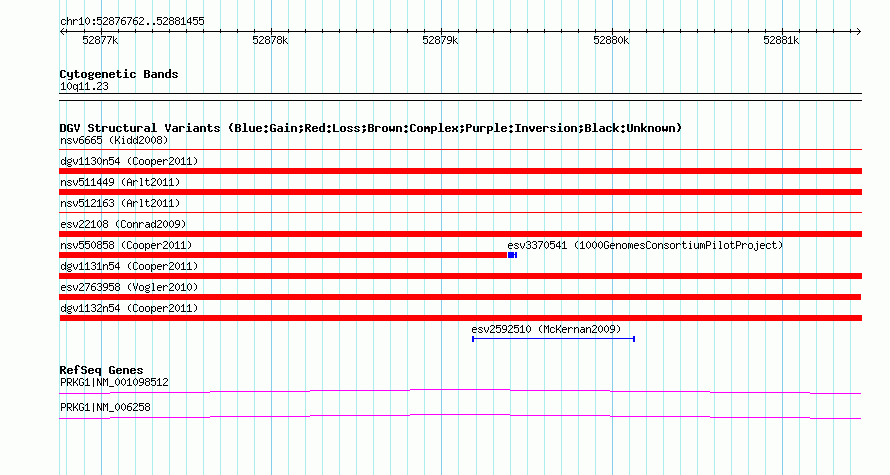This screenshot has height=475, width=890.
Task: Click the magenta line of PRKG1|NM_001098512
Action: (x=460, y=391)
